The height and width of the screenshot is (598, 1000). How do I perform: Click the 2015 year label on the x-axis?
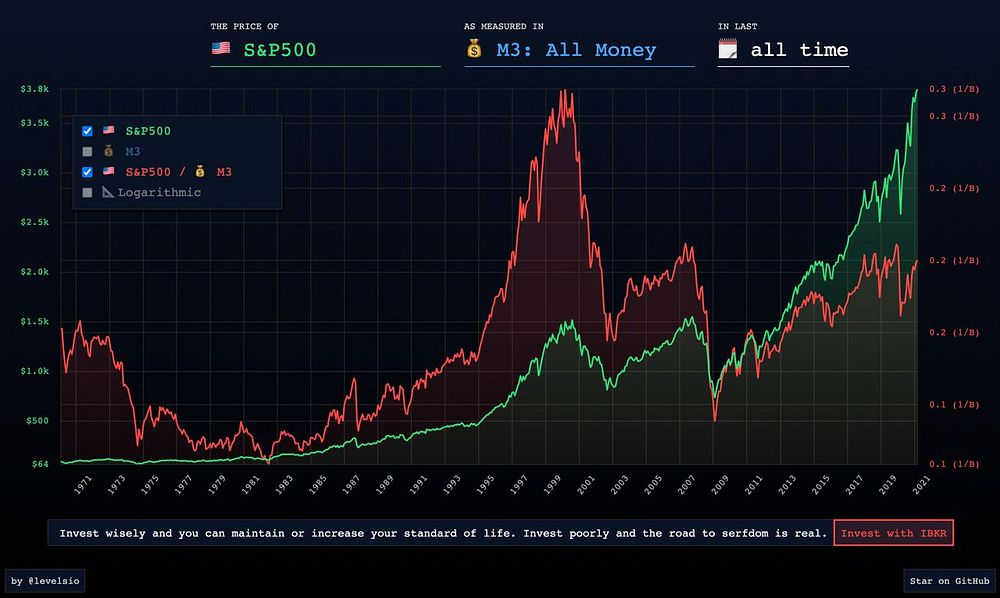point(820,485)
